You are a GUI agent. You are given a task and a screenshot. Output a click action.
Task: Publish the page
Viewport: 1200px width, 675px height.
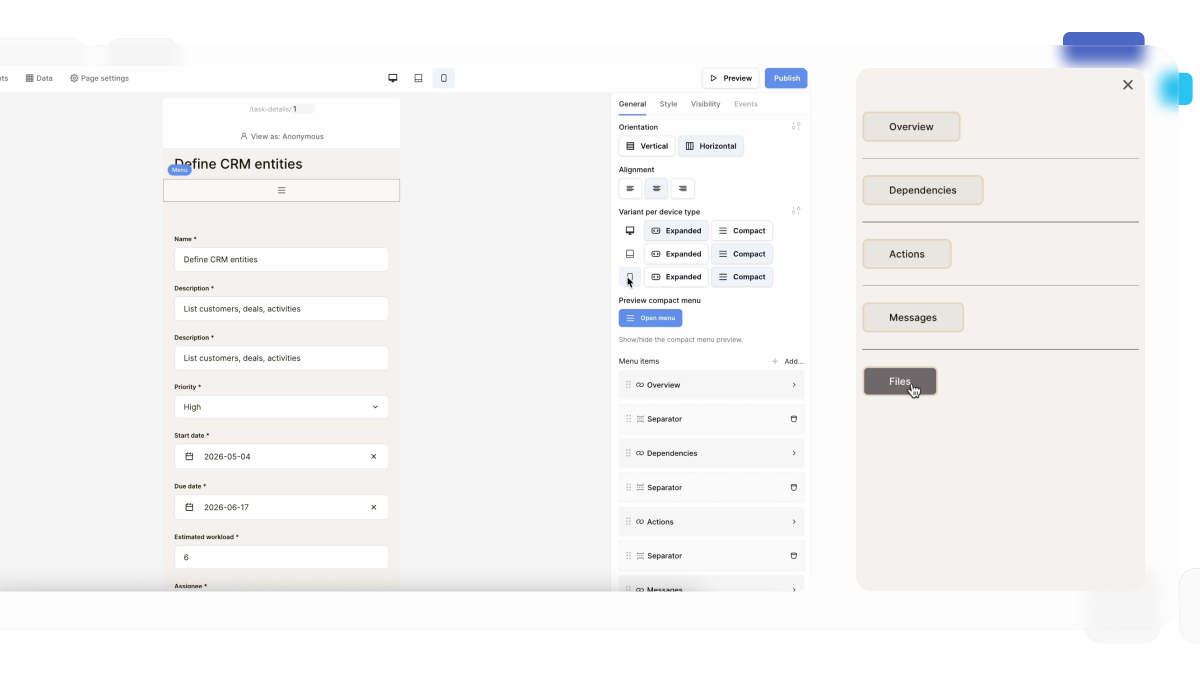click(x=786, y=78)
